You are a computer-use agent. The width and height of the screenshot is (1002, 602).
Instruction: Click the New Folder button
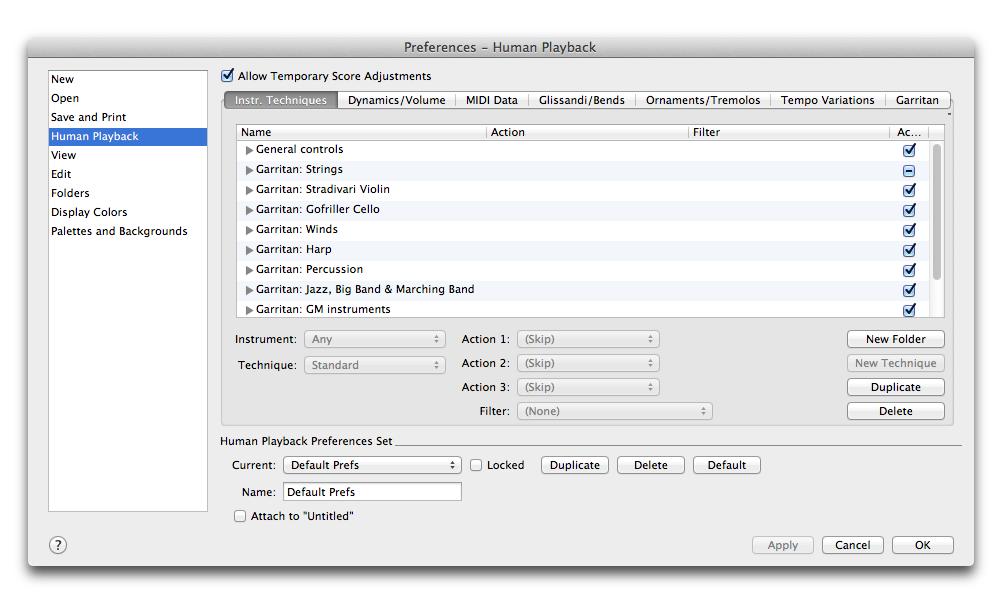click(895, 339)
